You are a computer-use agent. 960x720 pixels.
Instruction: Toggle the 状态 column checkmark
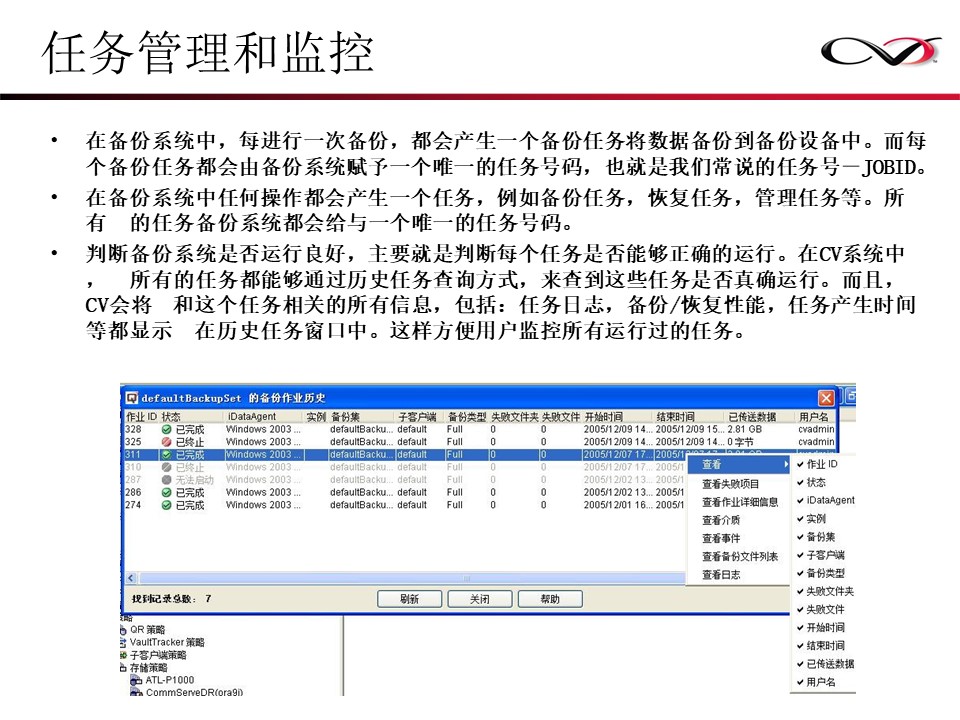(x=800, y=482)
